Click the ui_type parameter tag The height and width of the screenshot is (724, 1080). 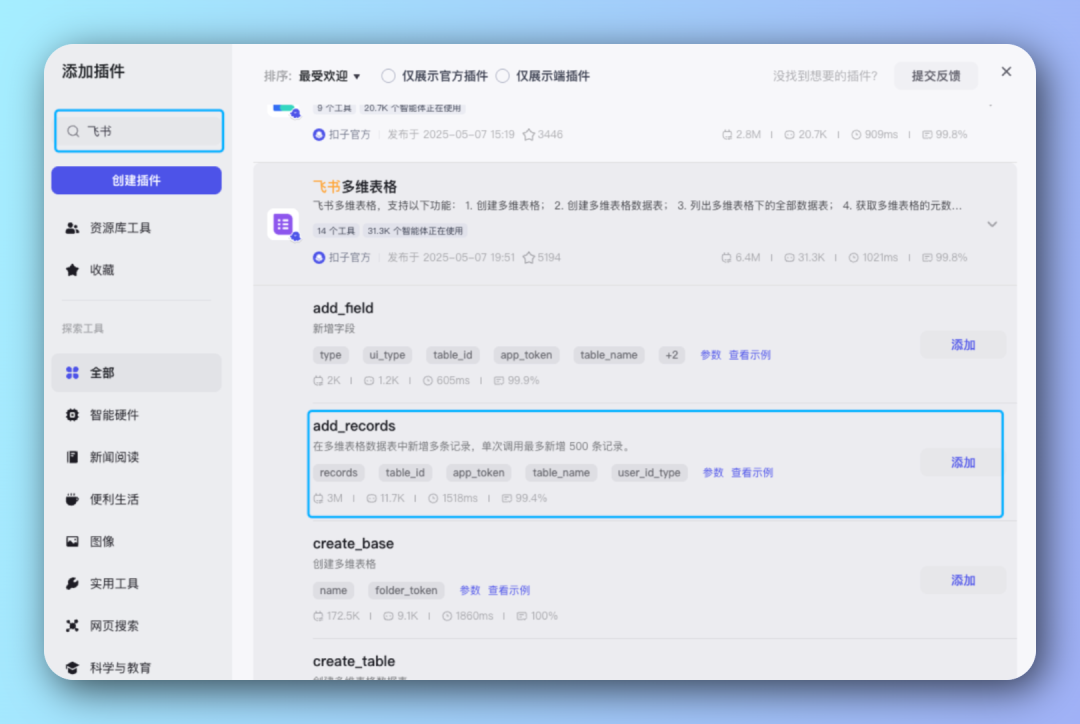click(387, 355)
